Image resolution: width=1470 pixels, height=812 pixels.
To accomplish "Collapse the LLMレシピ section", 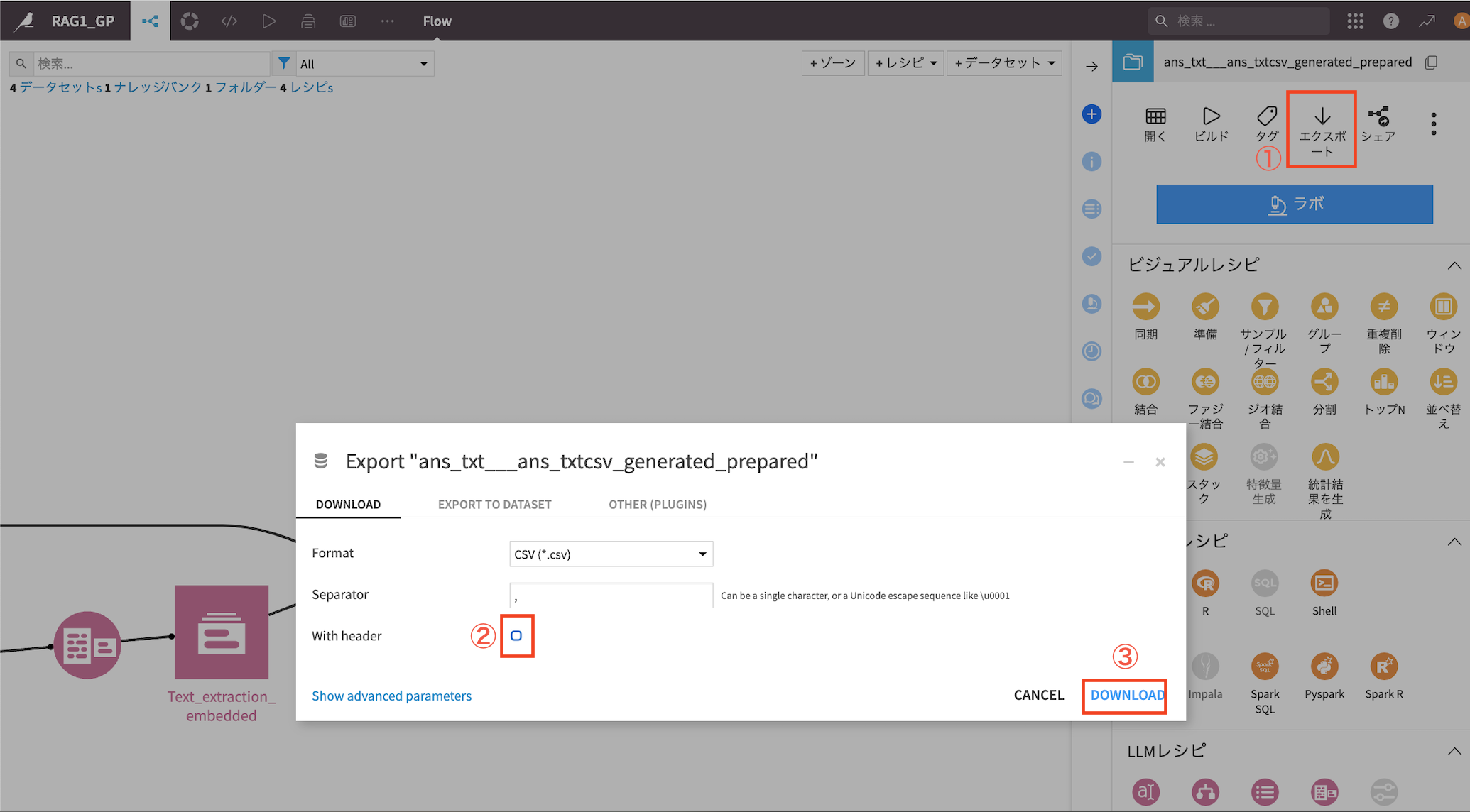I will (x=1454, y=751).
